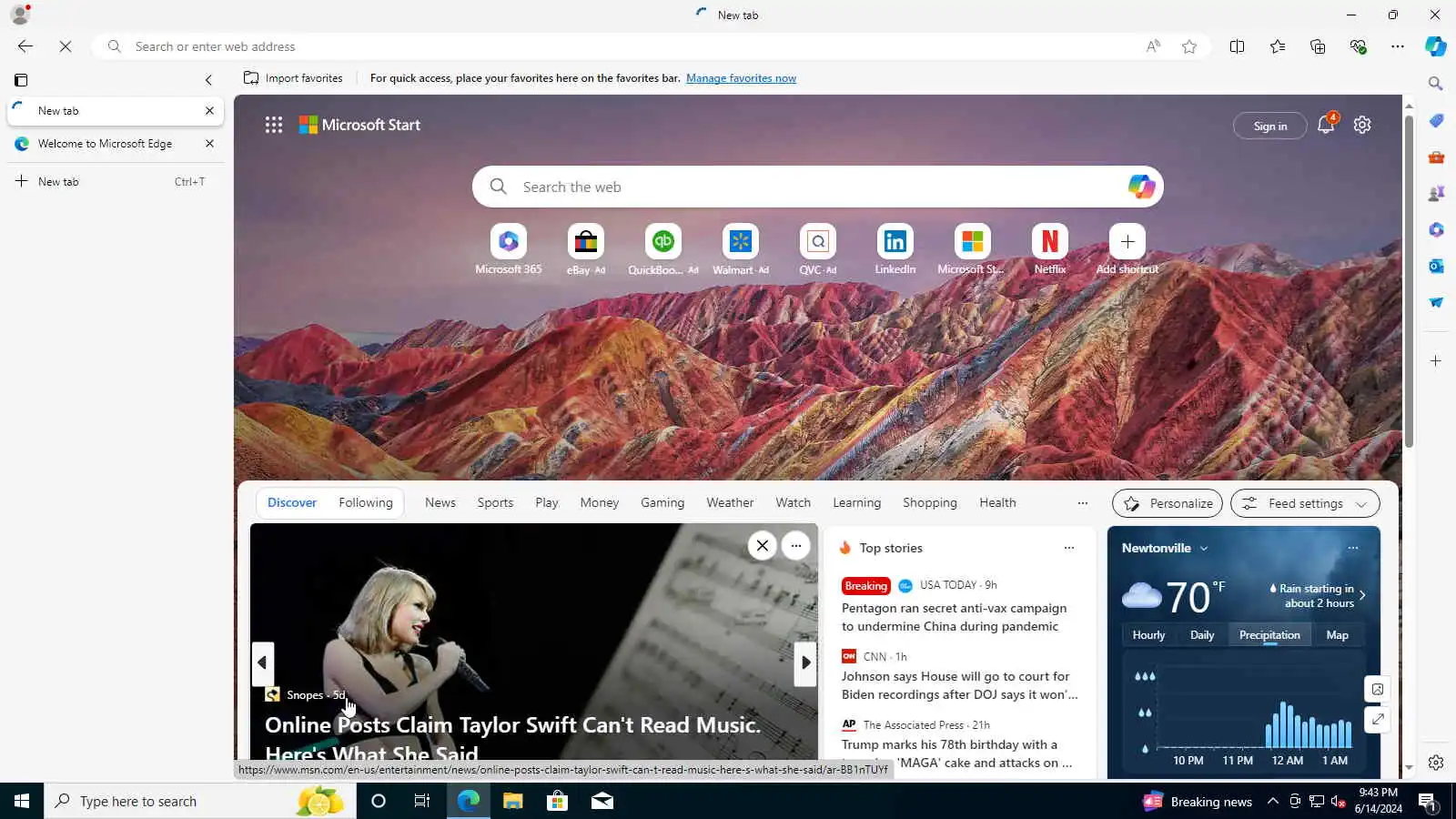Screen dimensions: 1456x819
Task: Open Pentagon anti-vax campaign story
Action: click(x=954, y=617)
